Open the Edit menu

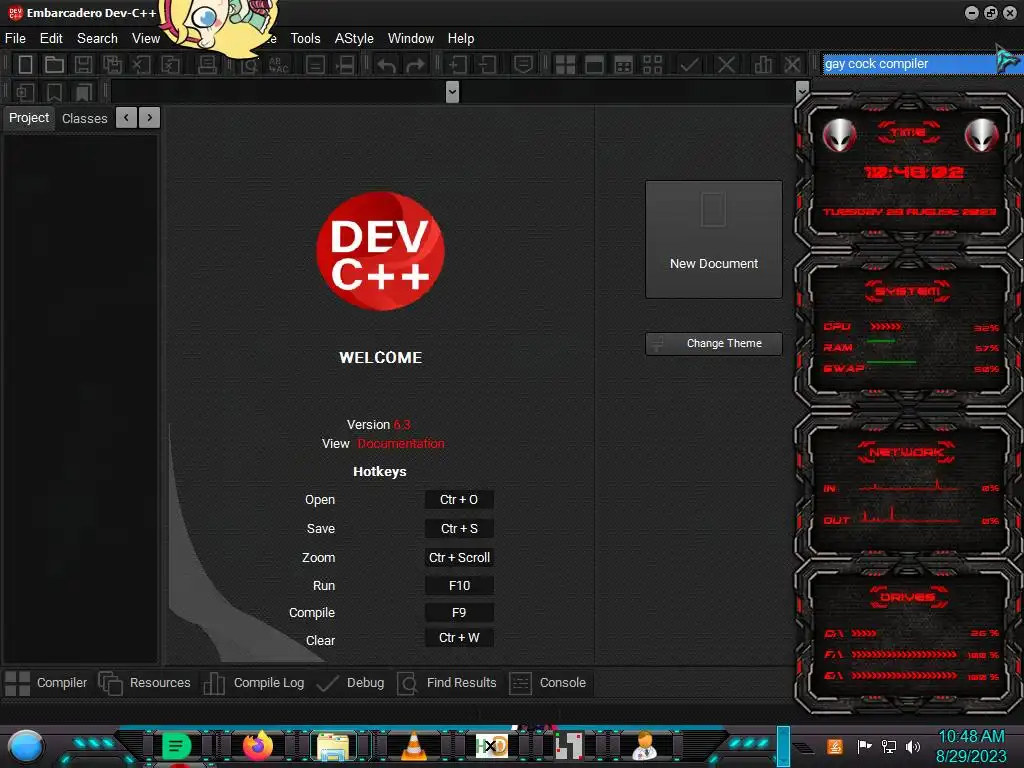click(51, 39)
